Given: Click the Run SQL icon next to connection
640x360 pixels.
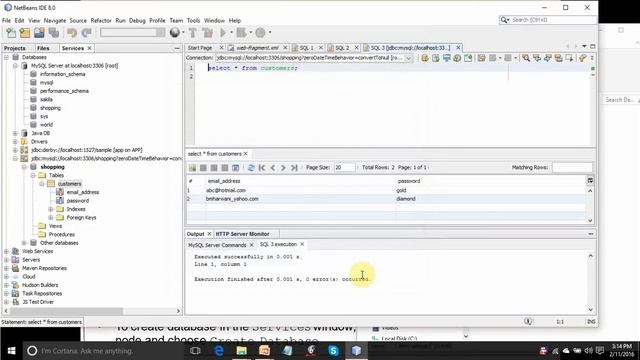Looking at the screenshot, I should pyautogui.click(x=425, y=58).
